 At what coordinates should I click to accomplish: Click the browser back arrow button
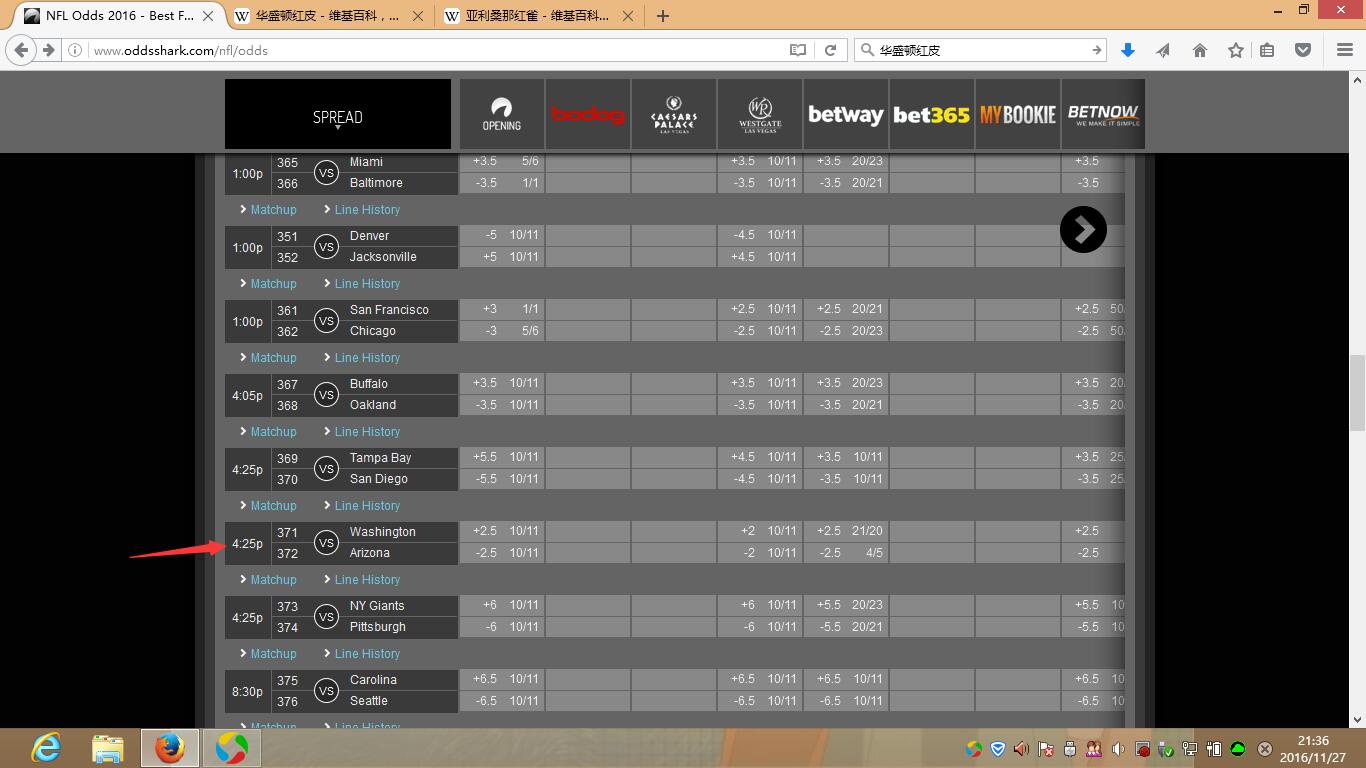21,50
